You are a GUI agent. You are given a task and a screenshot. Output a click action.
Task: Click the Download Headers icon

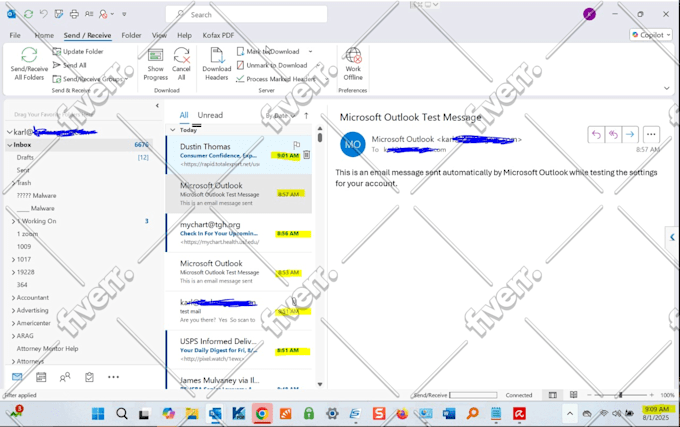click(x=216, y=55)
